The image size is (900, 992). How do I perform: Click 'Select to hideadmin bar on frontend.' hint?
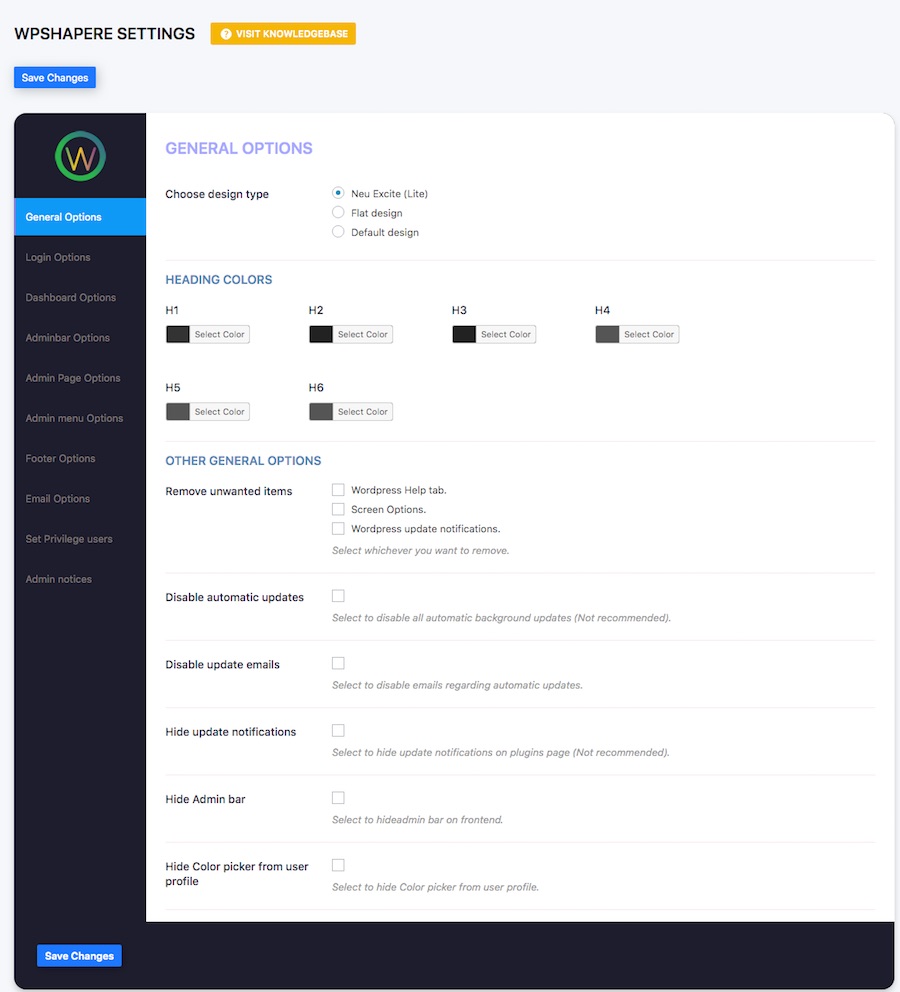417,820
